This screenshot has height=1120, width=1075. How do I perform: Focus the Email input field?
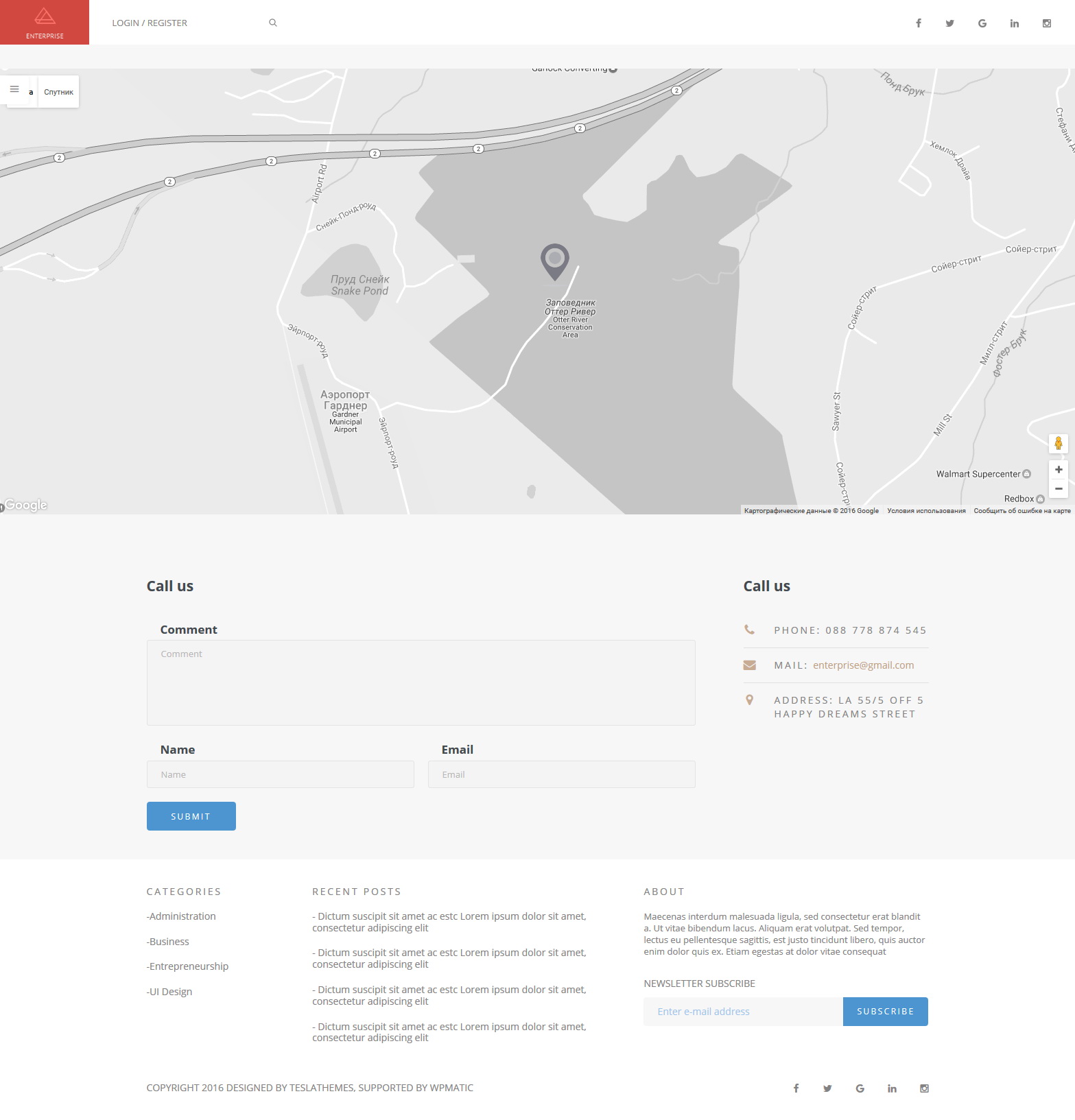(x=561, y=774)
